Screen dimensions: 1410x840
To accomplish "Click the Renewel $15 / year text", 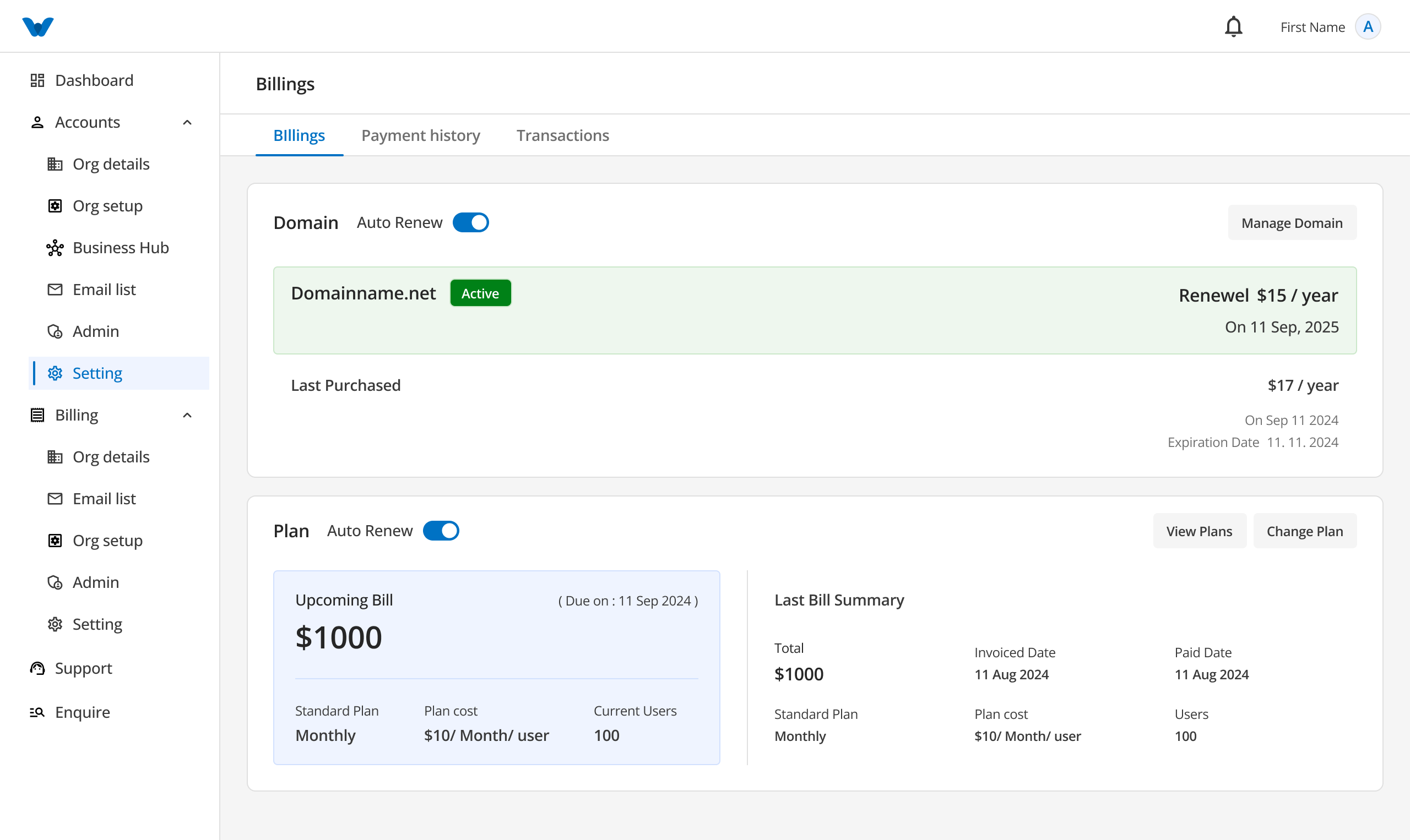I will (1258, 296).
